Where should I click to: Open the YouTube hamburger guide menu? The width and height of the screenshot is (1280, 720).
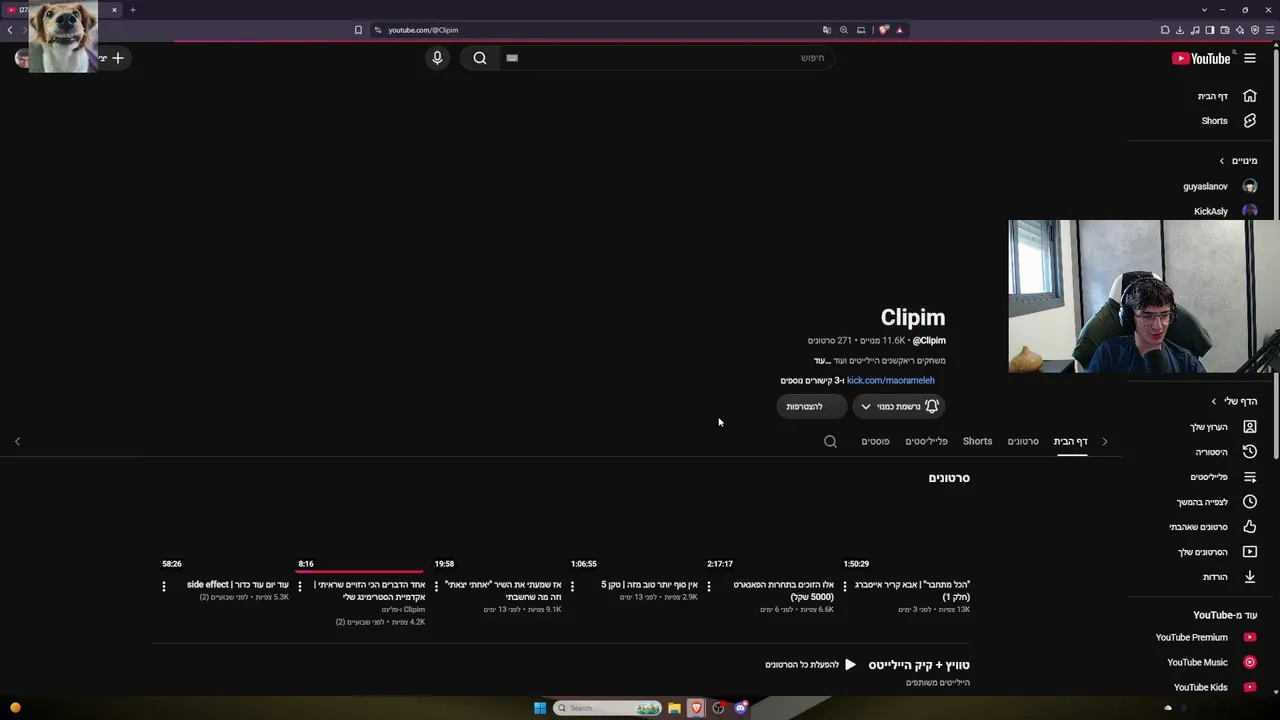point(1250,58)
